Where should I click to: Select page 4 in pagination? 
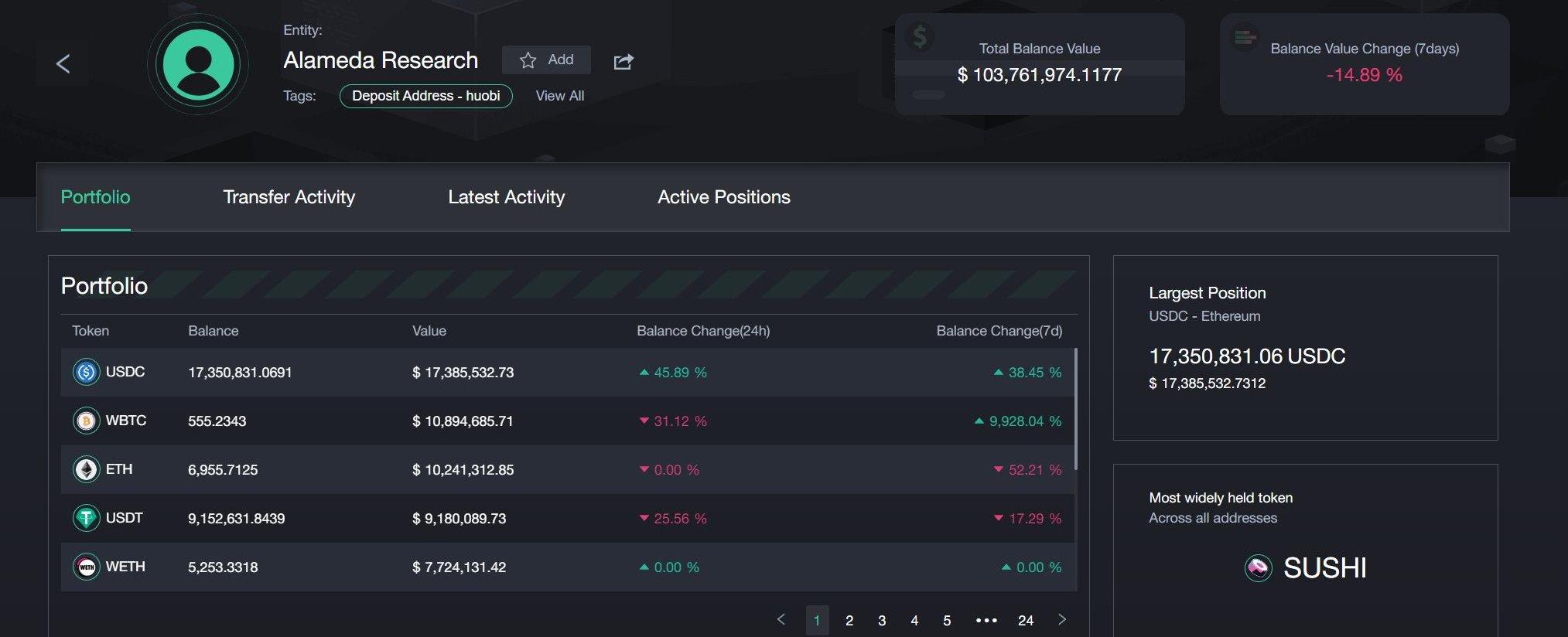[914, 620]
